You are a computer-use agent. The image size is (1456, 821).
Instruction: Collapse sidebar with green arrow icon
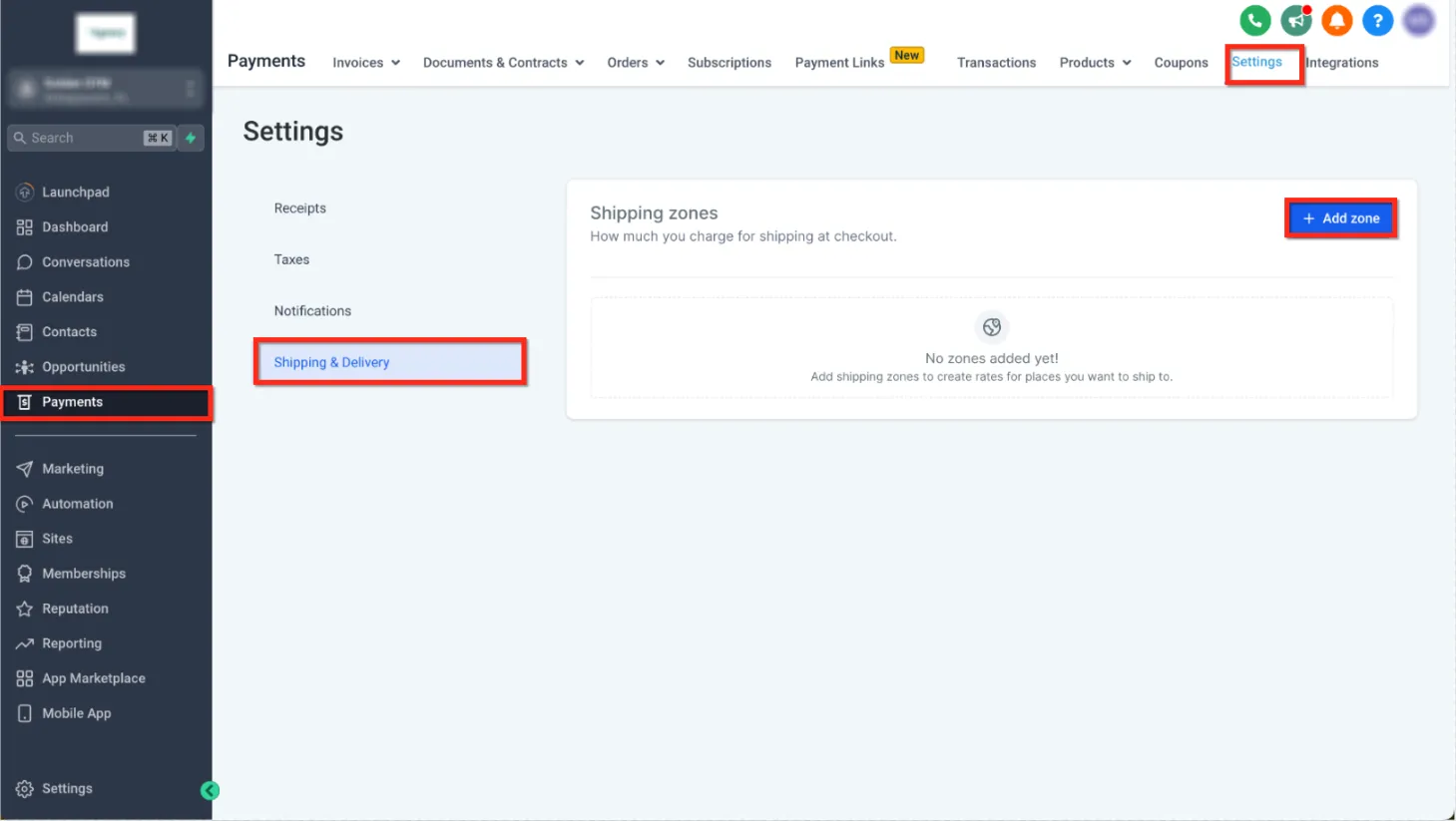point(210,790)
